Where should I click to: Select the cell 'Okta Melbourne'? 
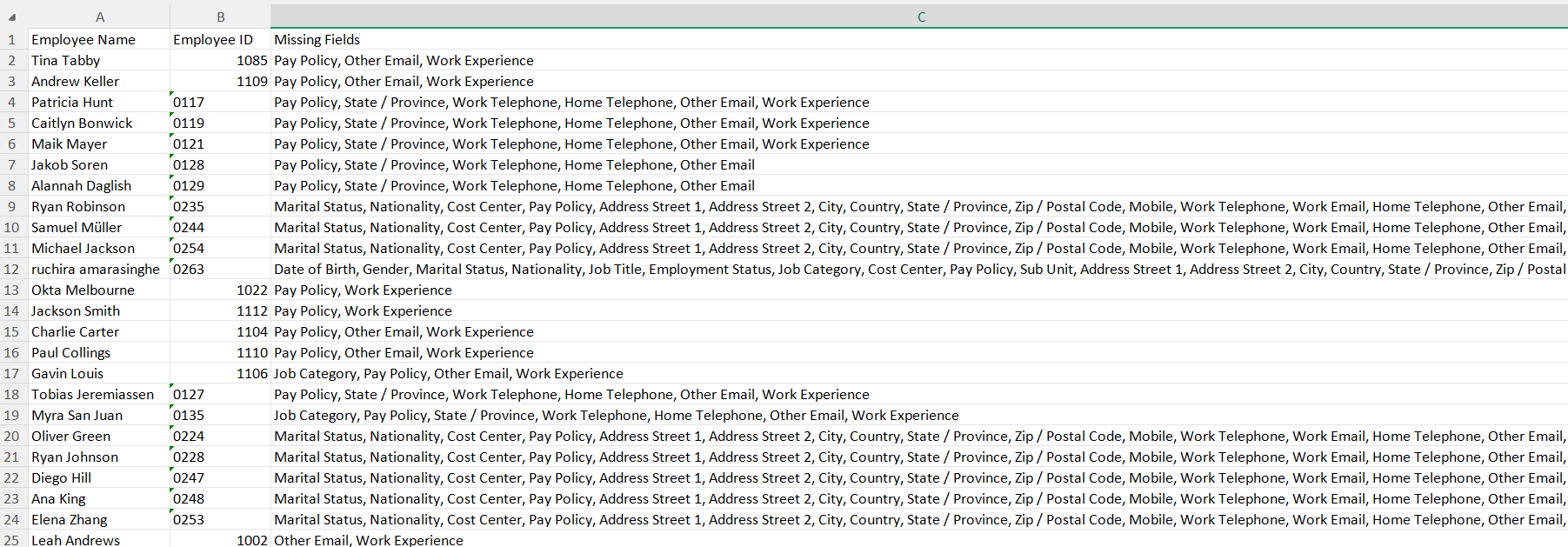click(x=99, y=290)
